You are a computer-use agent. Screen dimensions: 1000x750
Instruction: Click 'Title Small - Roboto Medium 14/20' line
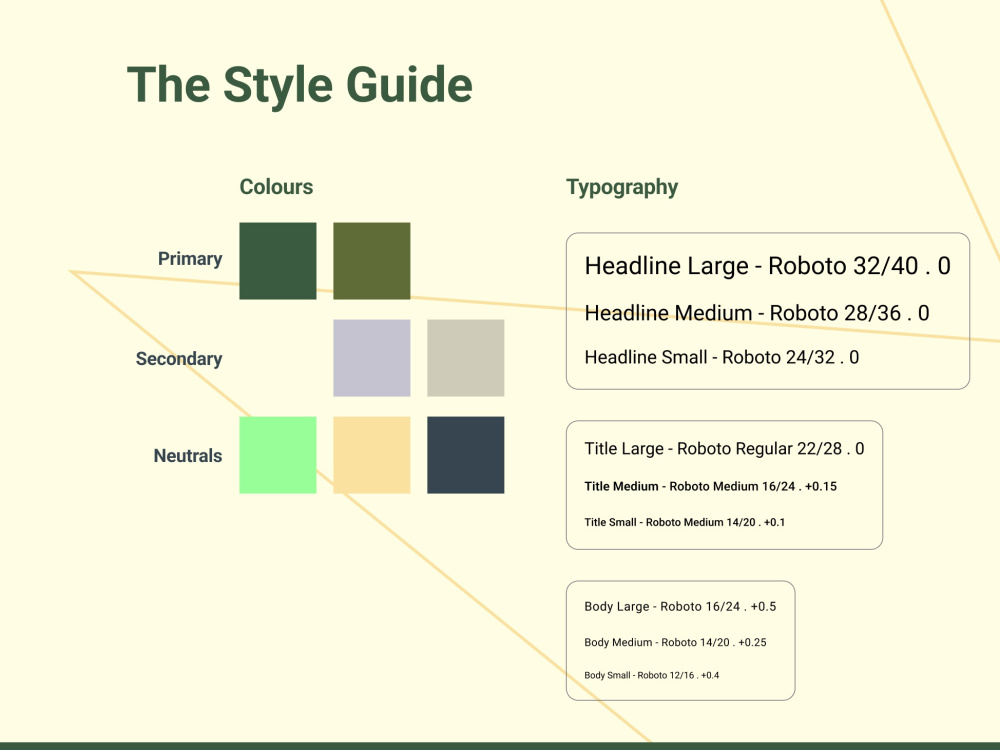685,522
